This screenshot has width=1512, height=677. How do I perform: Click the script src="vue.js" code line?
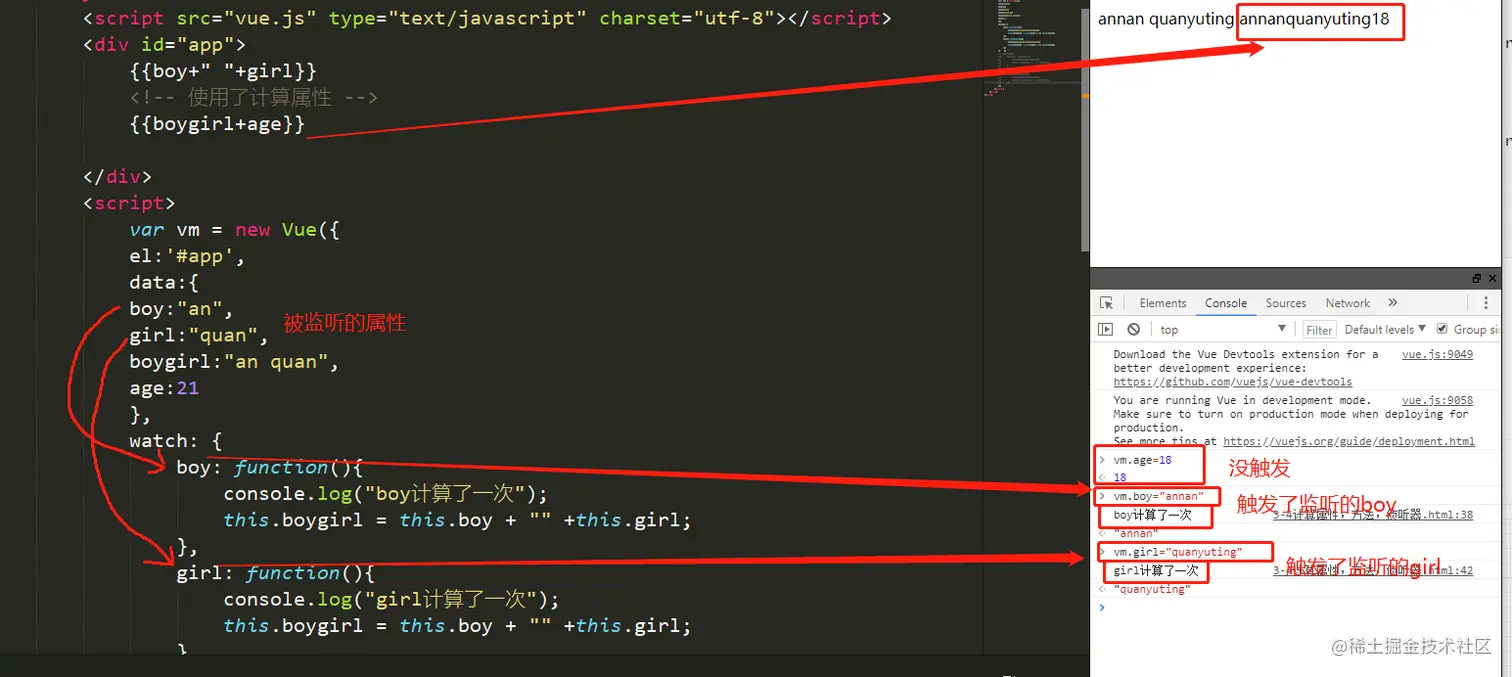pos(487,19)
